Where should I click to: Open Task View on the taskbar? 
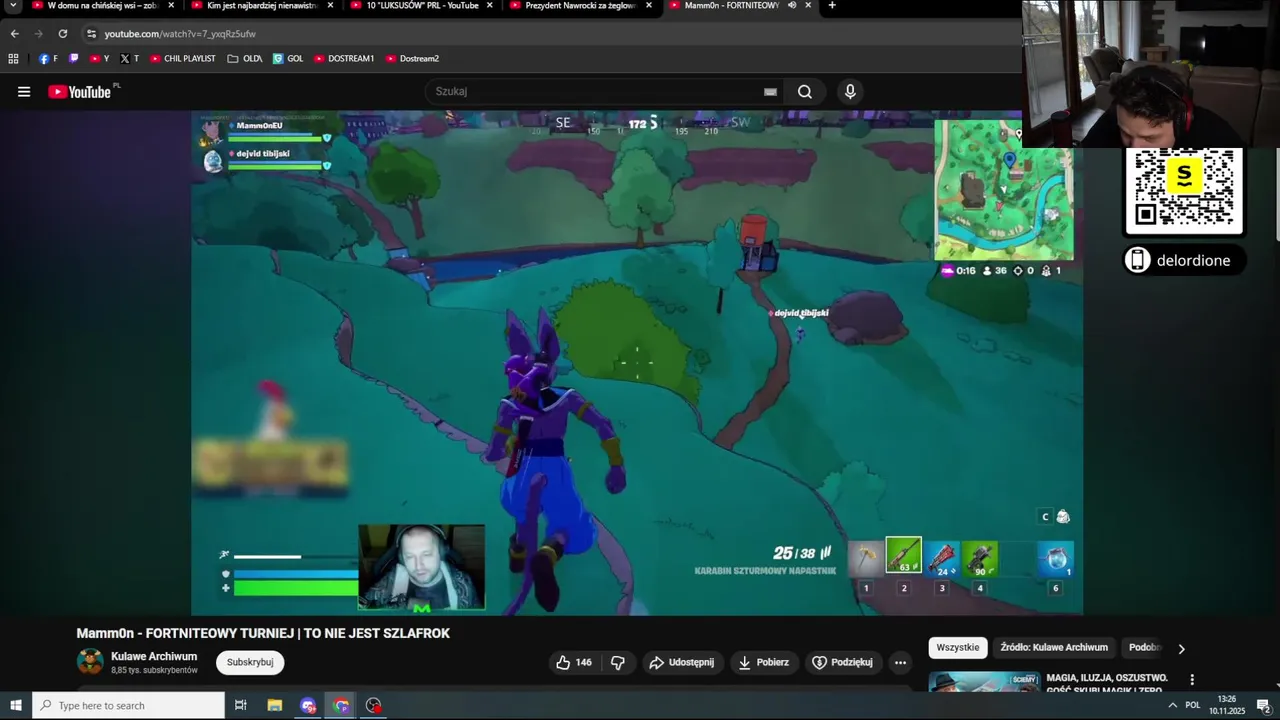click(241, 706)
